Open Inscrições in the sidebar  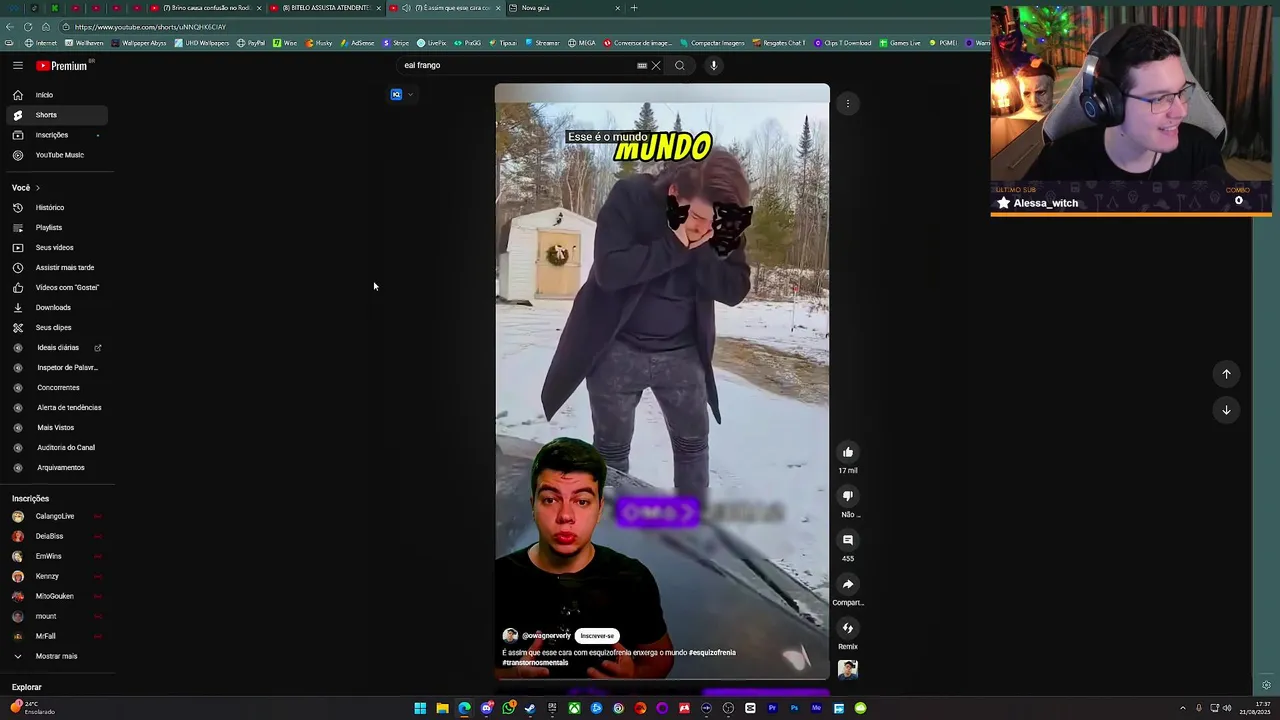[58, 135]
